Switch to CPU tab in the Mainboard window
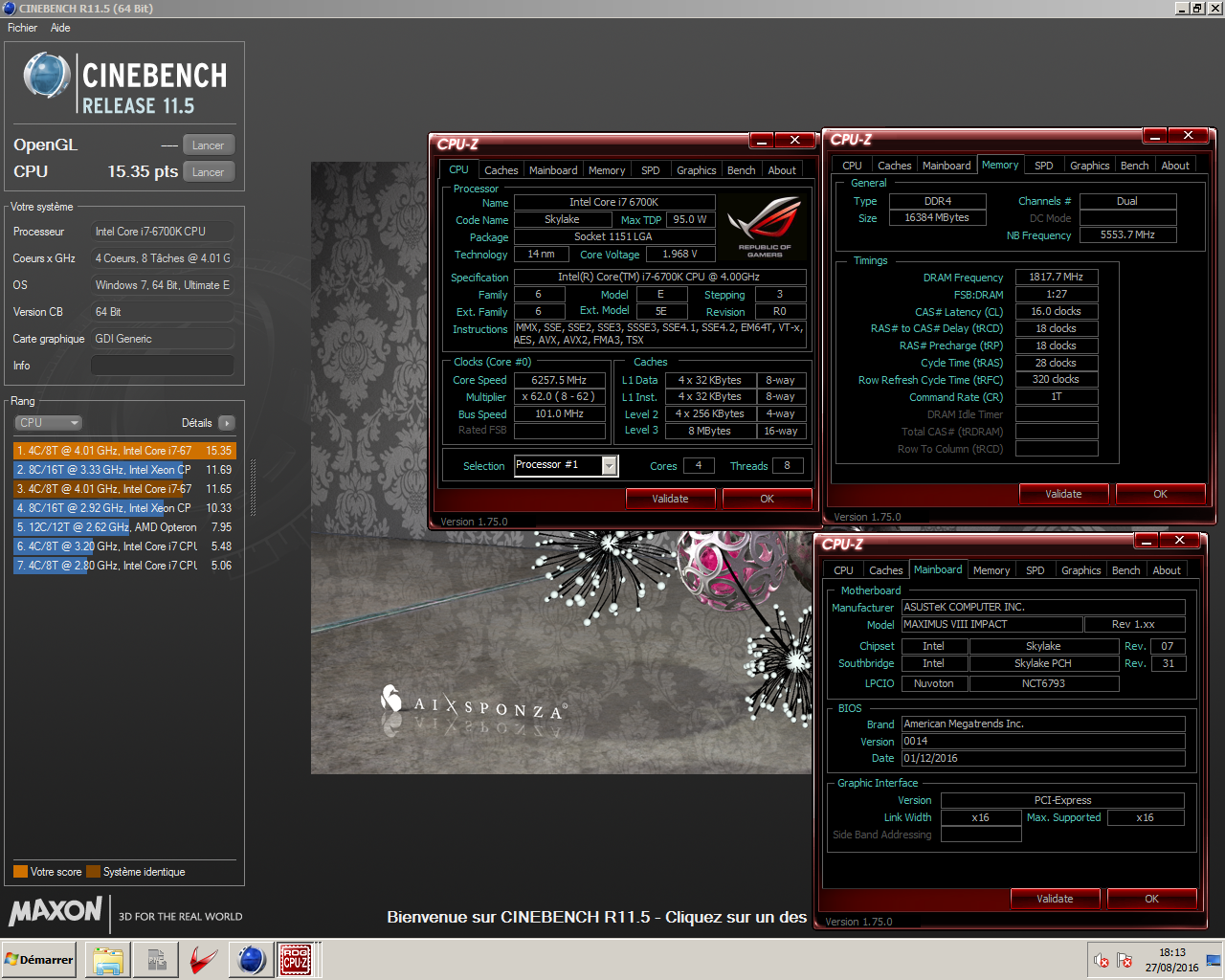 pos(843,570)
